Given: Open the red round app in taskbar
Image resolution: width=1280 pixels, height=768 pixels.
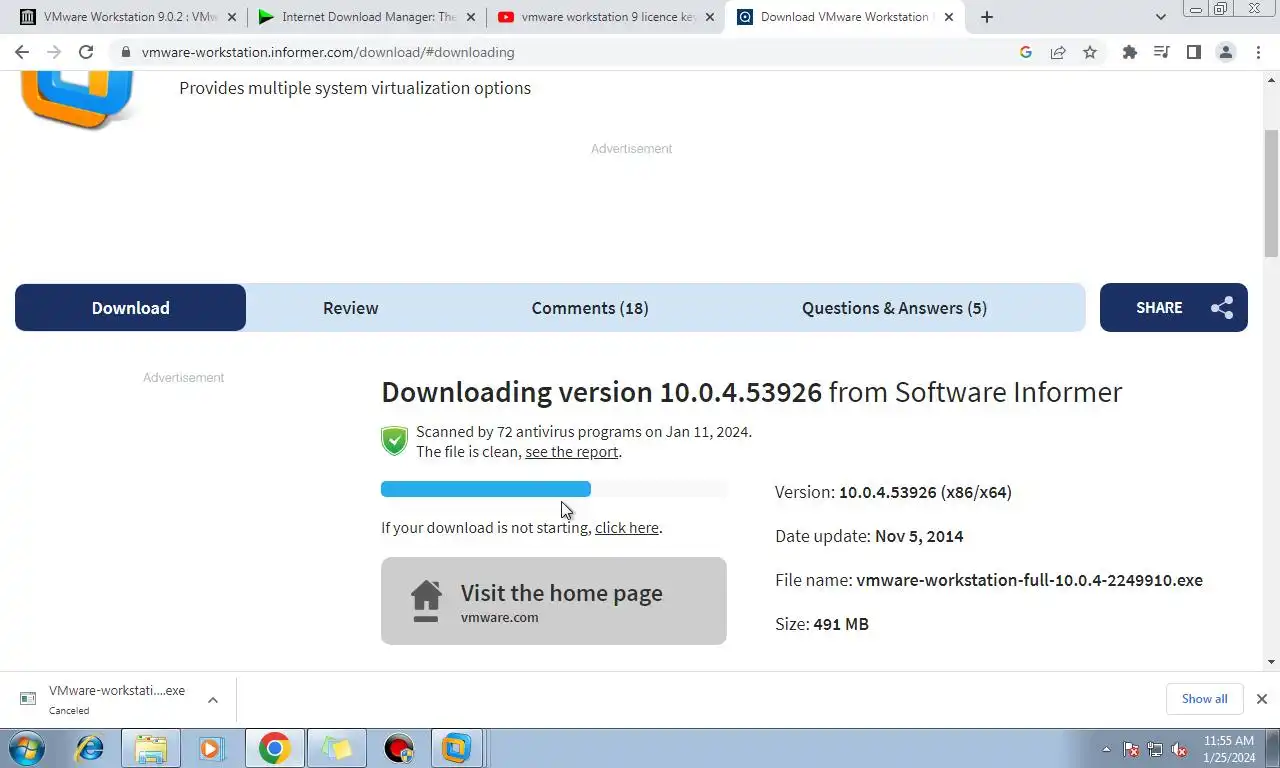Looking at the screenshot, I should [399, 748].
